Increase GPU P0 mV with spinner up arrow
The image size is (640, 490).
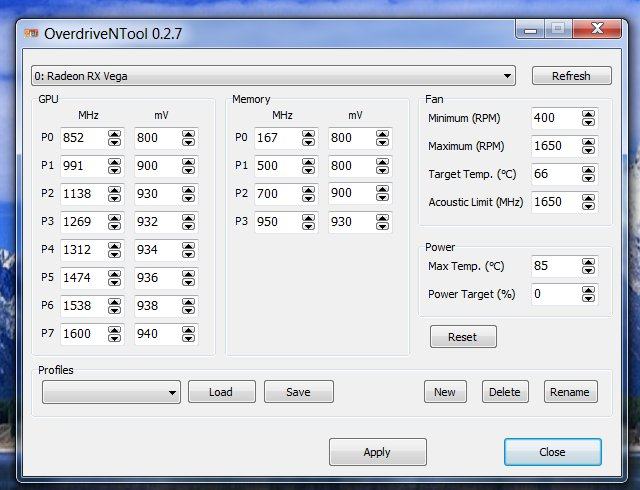click(x=188, y=134)
